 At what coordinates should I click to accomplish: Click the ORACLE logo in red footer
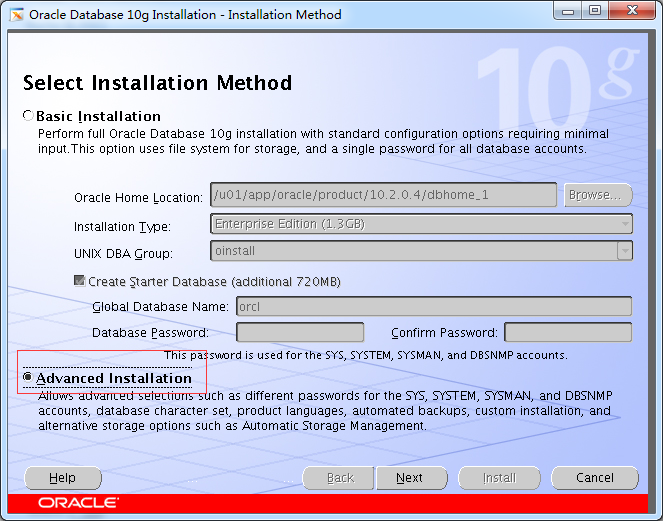79,503
